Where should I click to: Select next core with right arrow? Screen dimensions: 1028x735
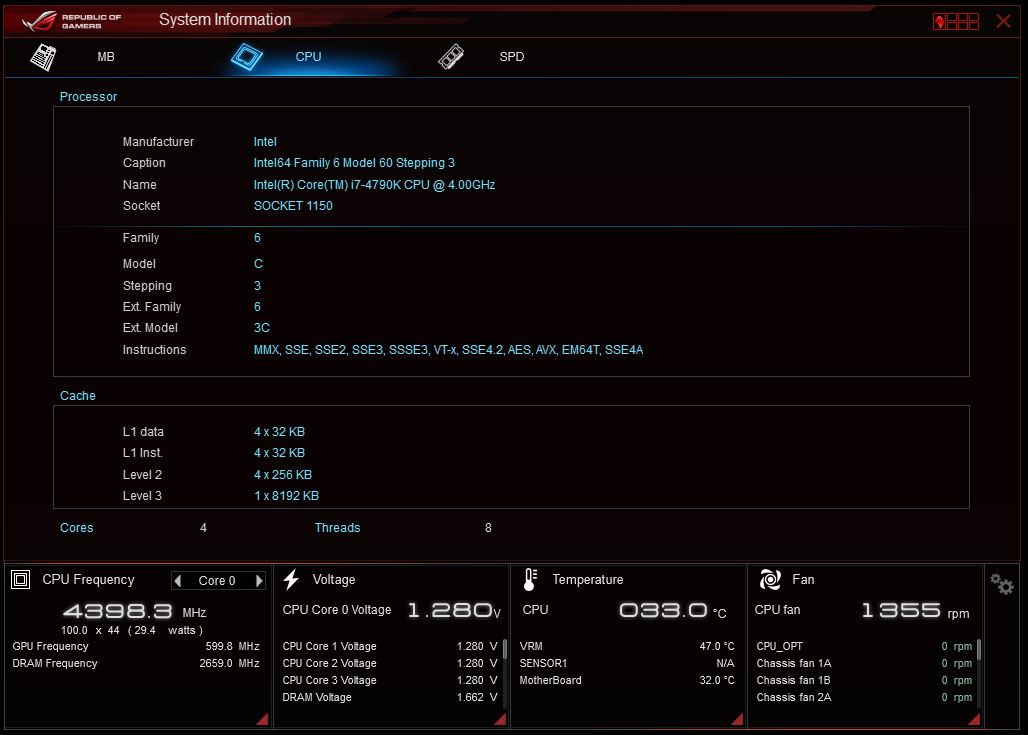(259, 580)
